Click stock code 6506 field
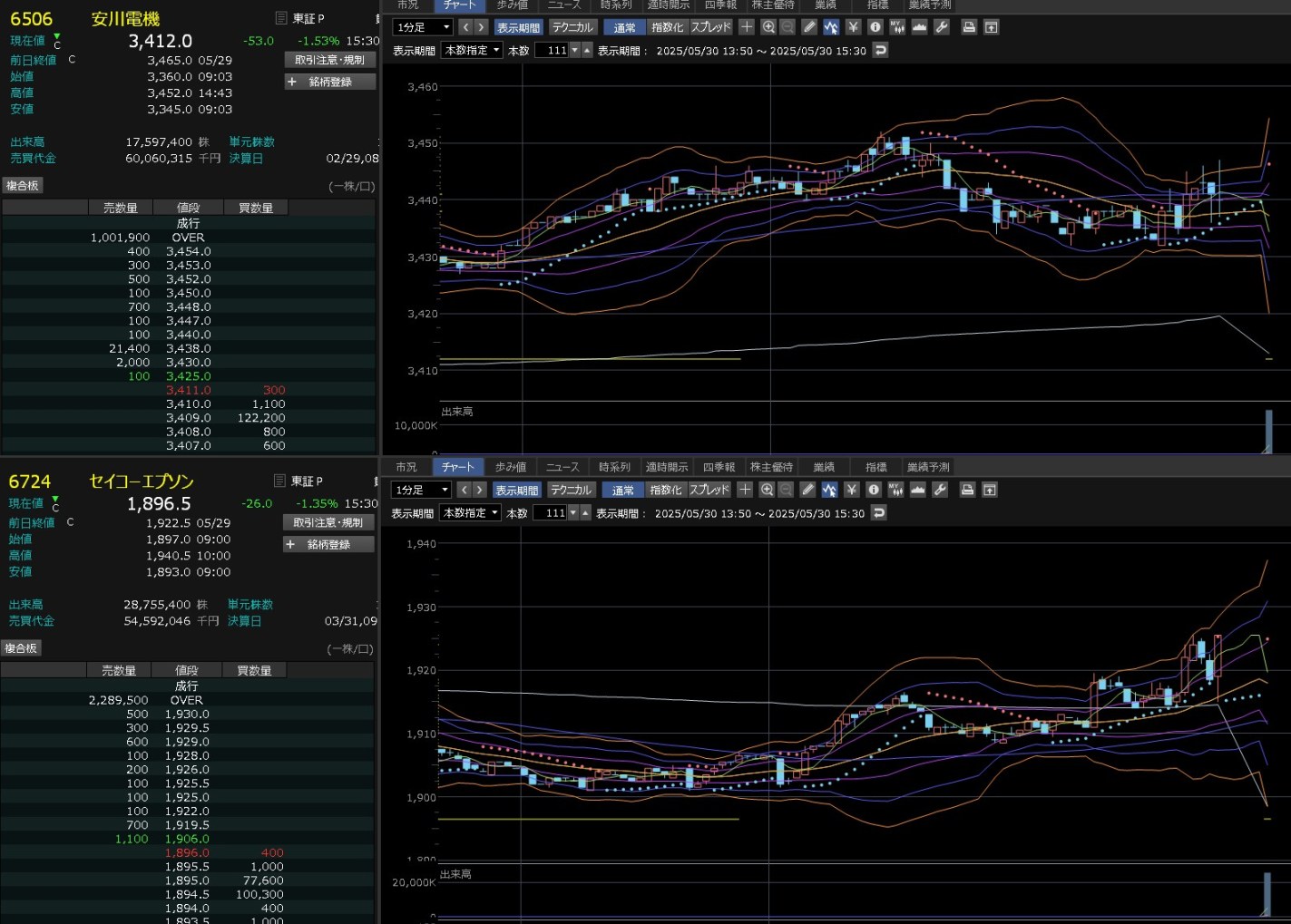The height and width of the screenshot is (924, 1291). click(32, 19)
